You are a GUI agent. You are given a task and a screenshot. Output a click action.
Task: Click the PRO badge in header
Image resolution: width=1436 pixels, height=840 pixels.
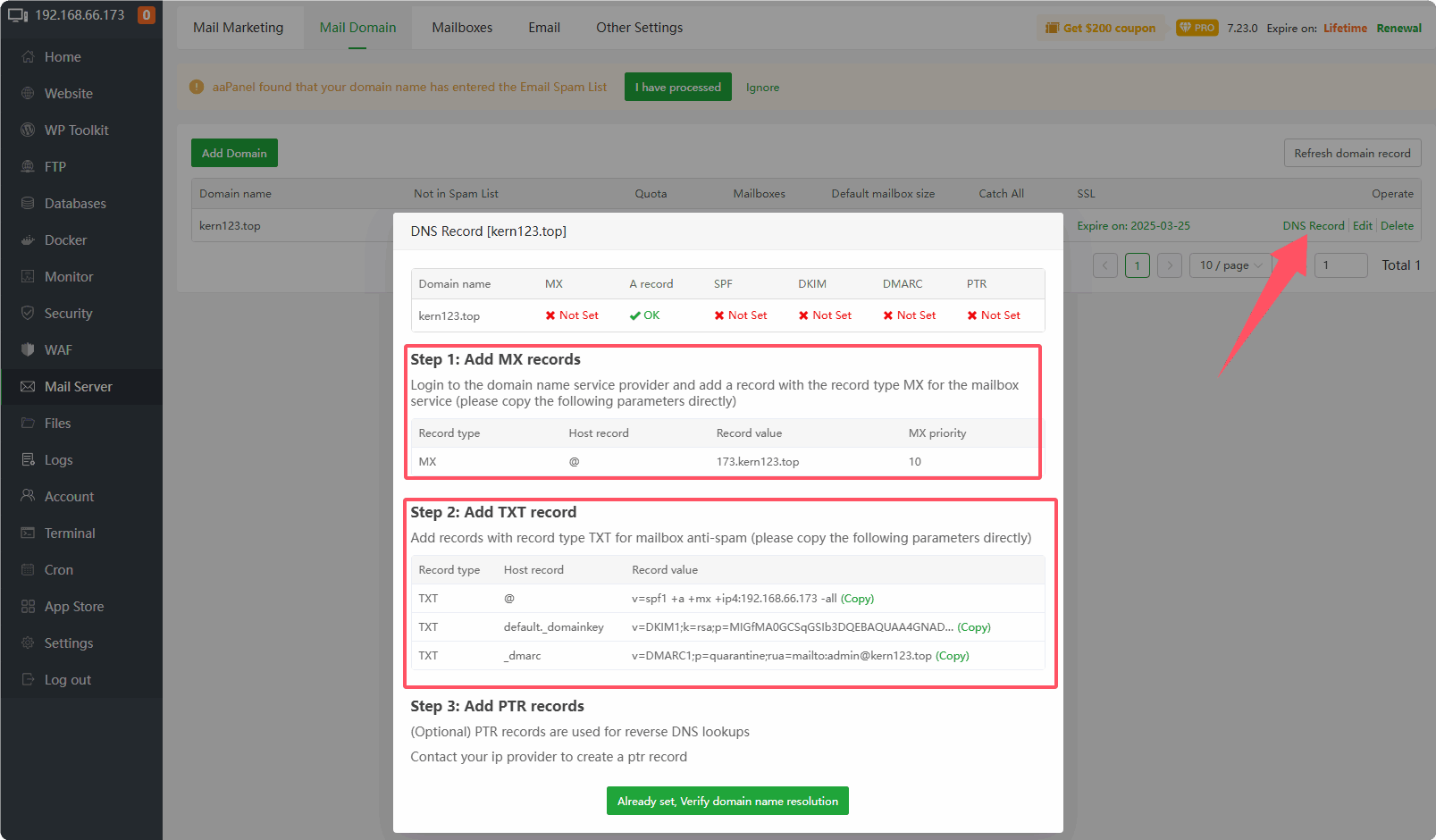click(x=1197, y=28)
